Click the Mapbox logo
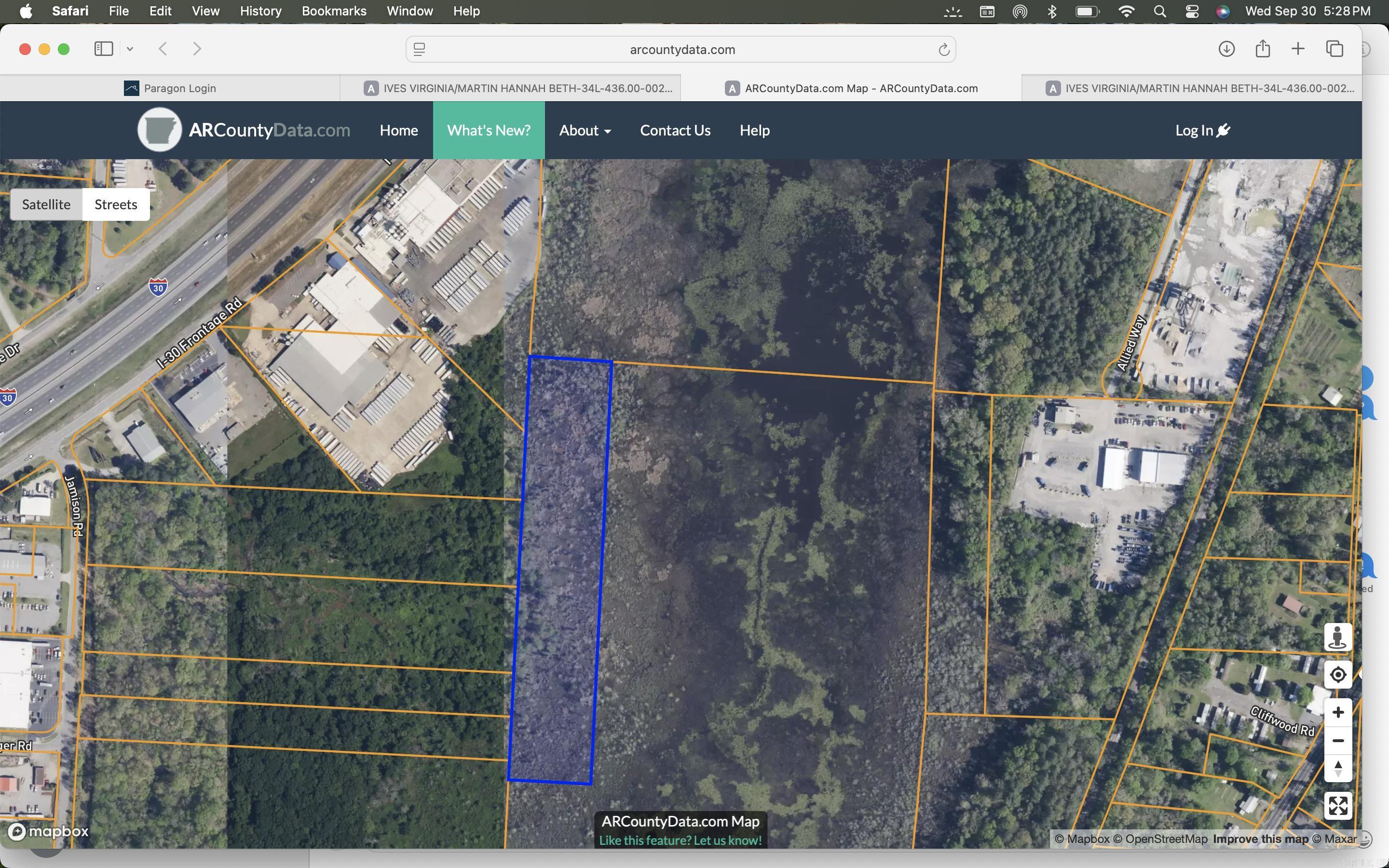Screen dimensions: 1389x868 [x=48, y=831]
